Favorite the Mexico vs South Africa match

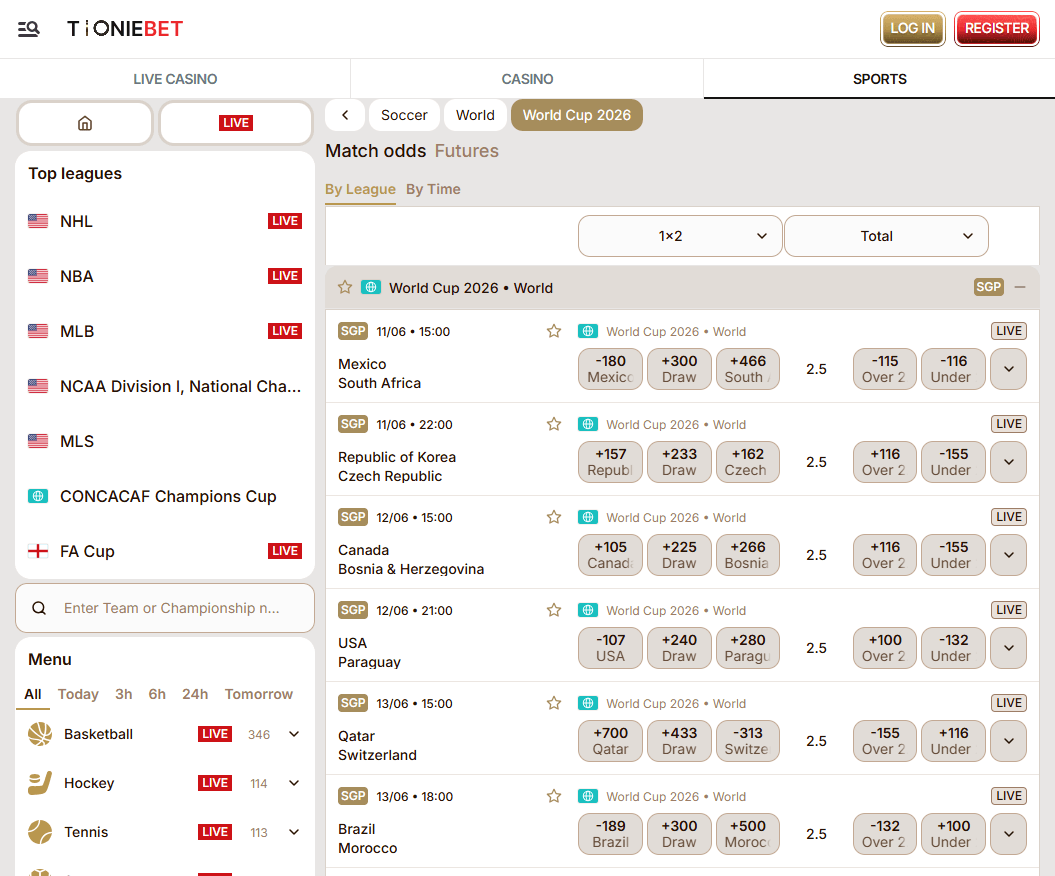point(554,331)
